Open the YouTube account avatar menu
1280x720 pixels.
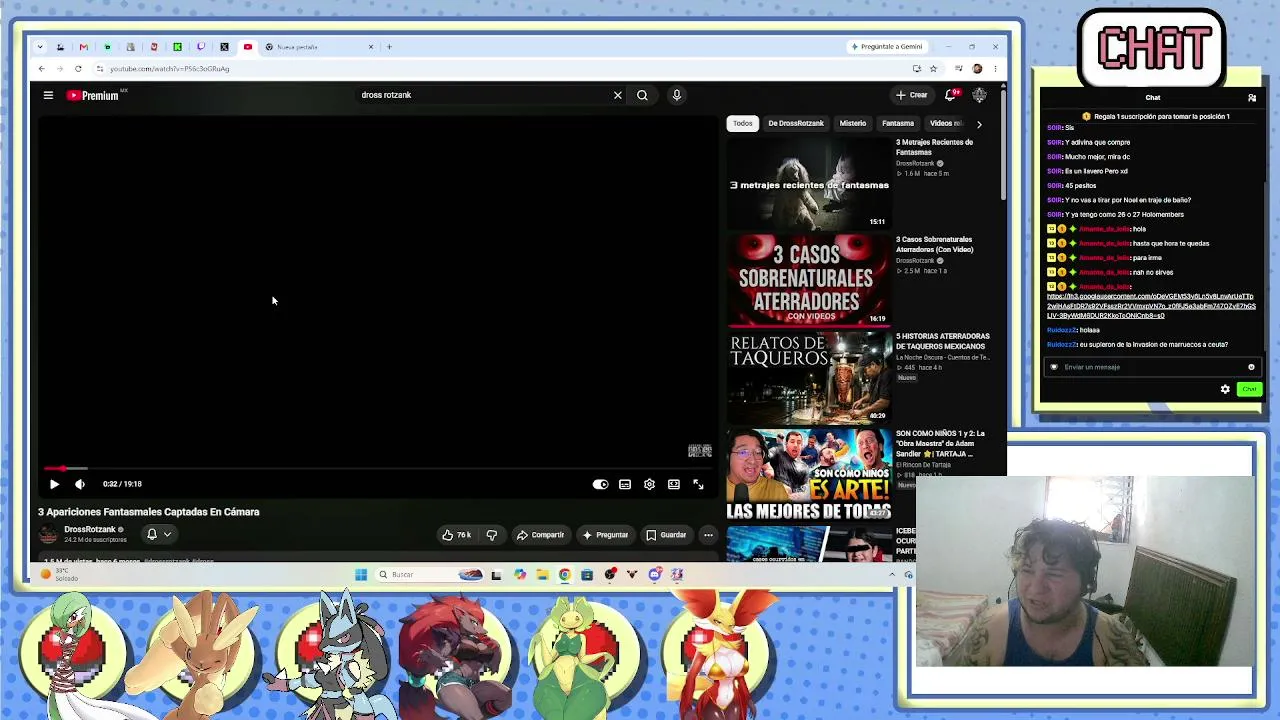click(979, 95)
